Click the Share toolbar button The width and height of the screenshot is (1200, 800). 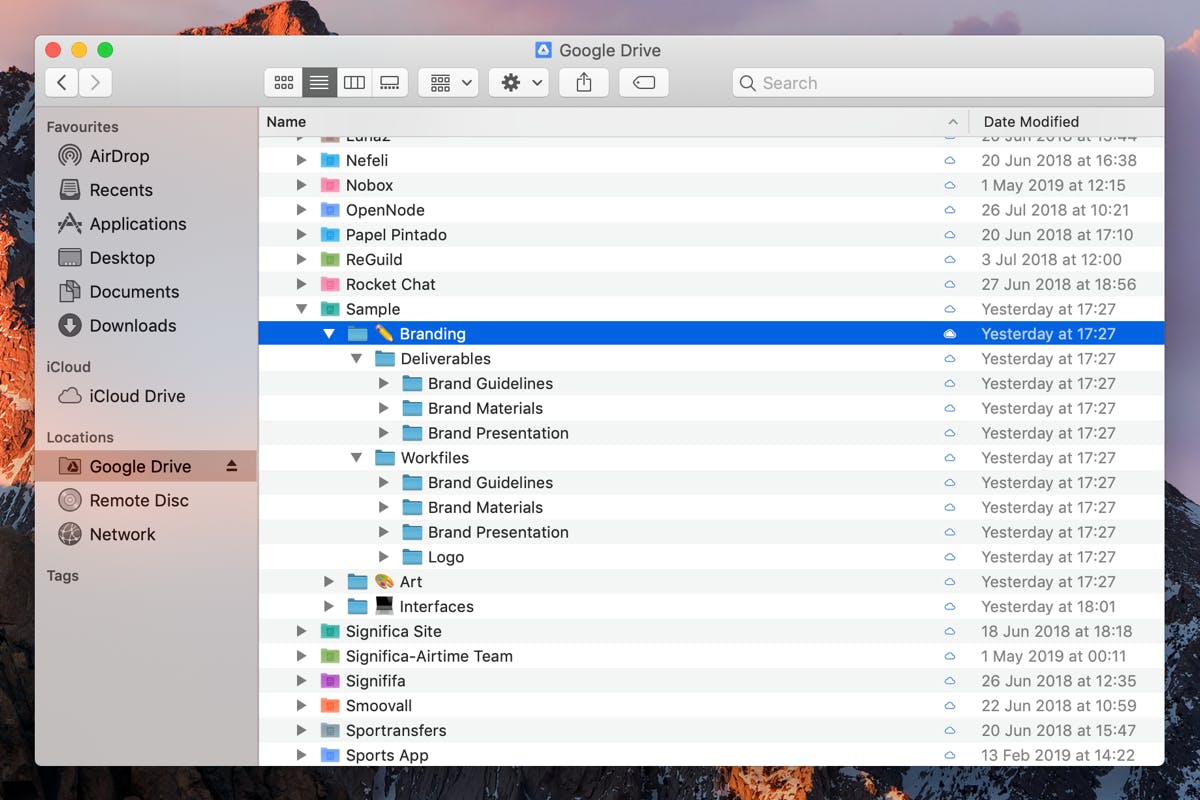click(x=584, y=82)
